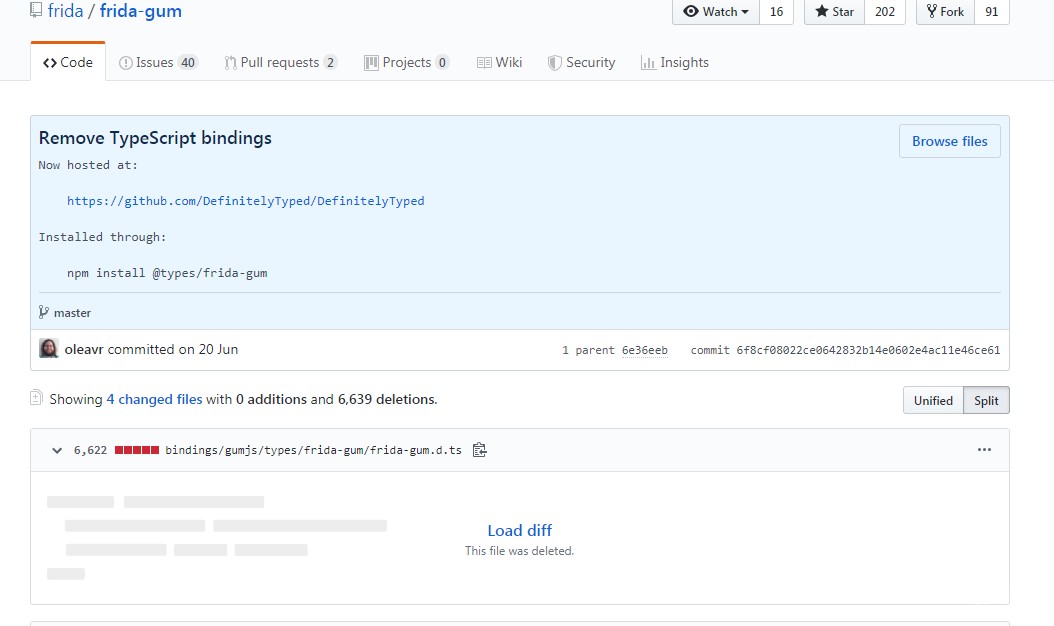The height and width of the screenshot is (626, 1054).
Task: Collapse the frida-gum.d.ts file diff
Action: coord(57,451)
